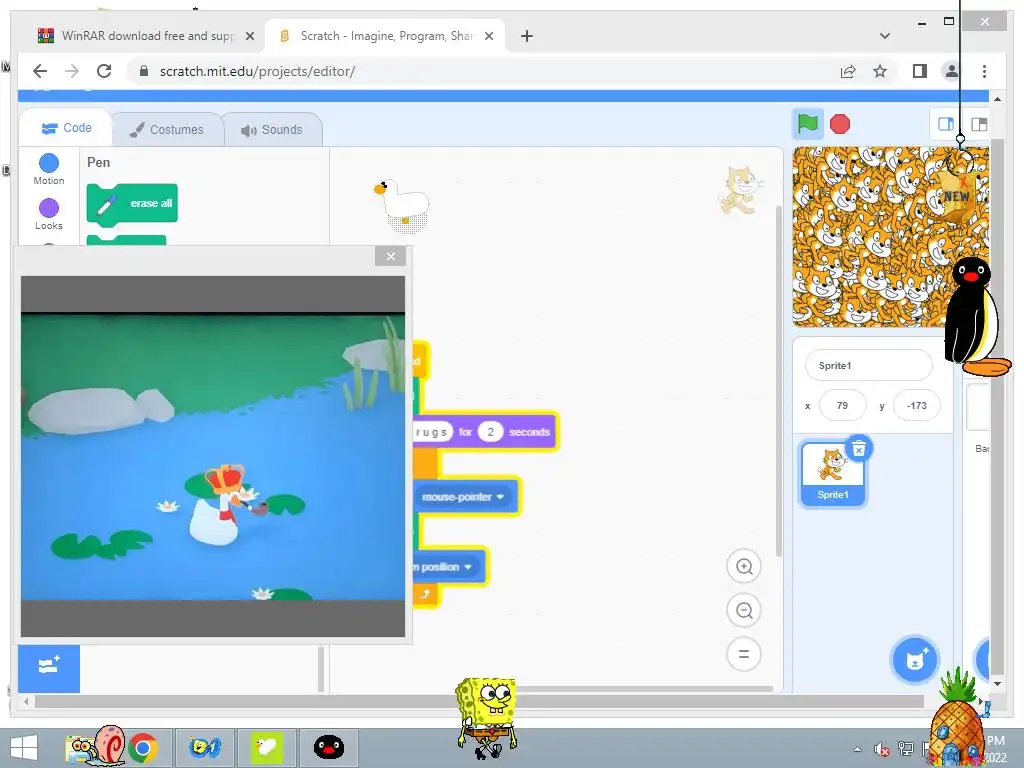
Task: Delete Sprite1 with trash icon
Action: point(859,449)
